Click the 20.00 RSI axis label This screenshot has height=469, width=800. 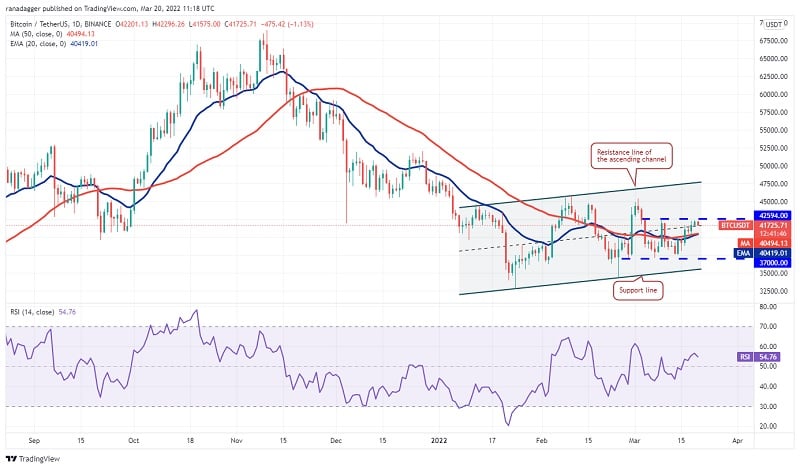click(x=768, y=426)
